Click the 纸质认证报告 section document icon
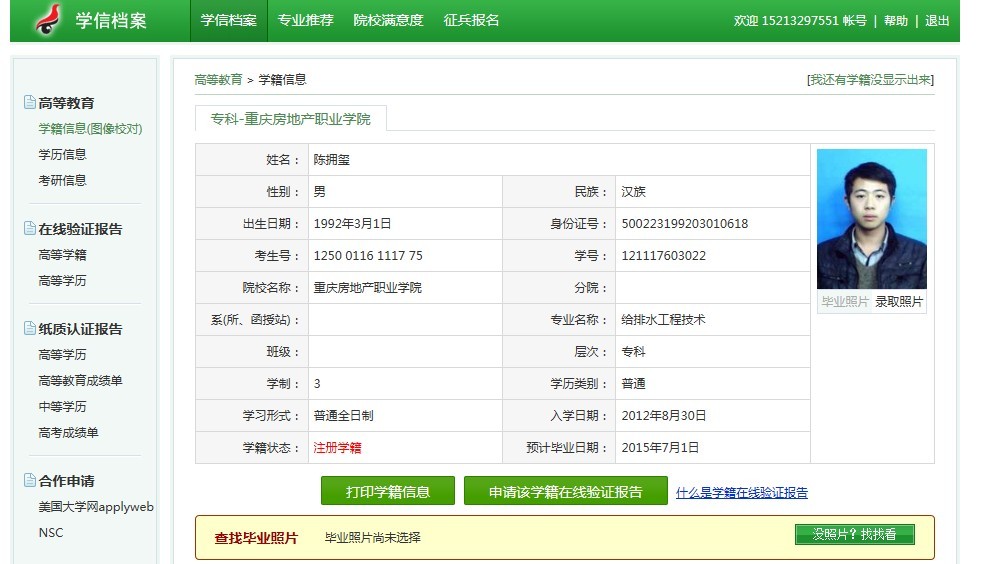Screen dimensions: 995x564 pos(29,328)
